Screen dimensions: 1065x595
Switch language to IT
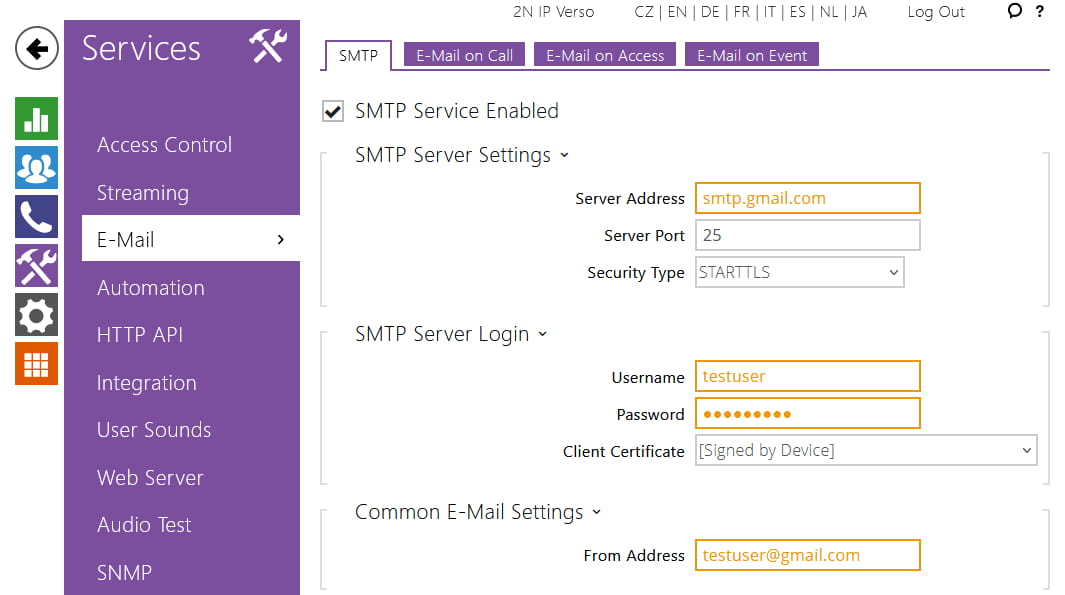coord(770,12)
